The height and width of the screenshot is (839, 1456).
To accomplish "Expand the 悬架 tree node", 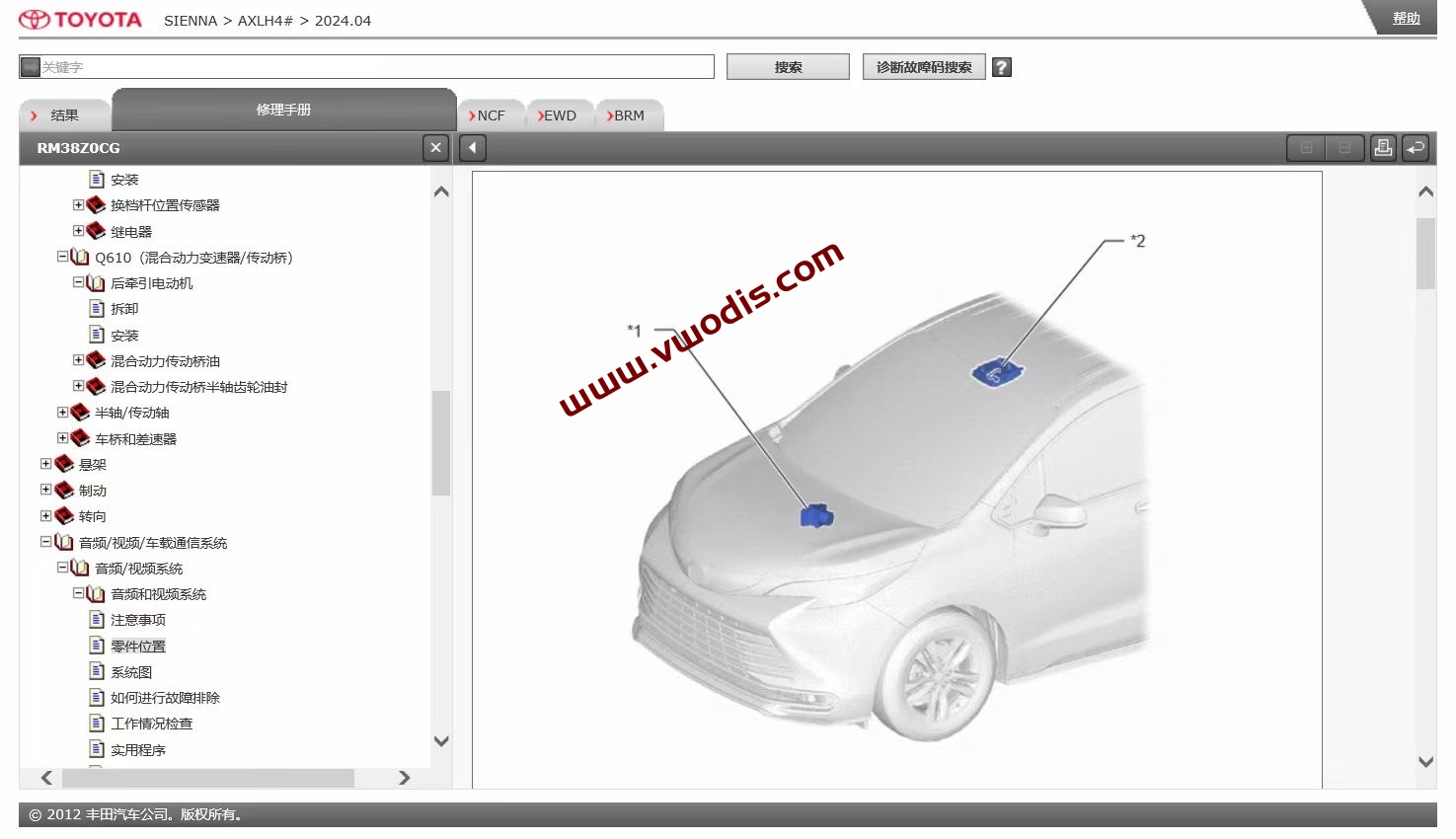I will click(x=45, y=464).
